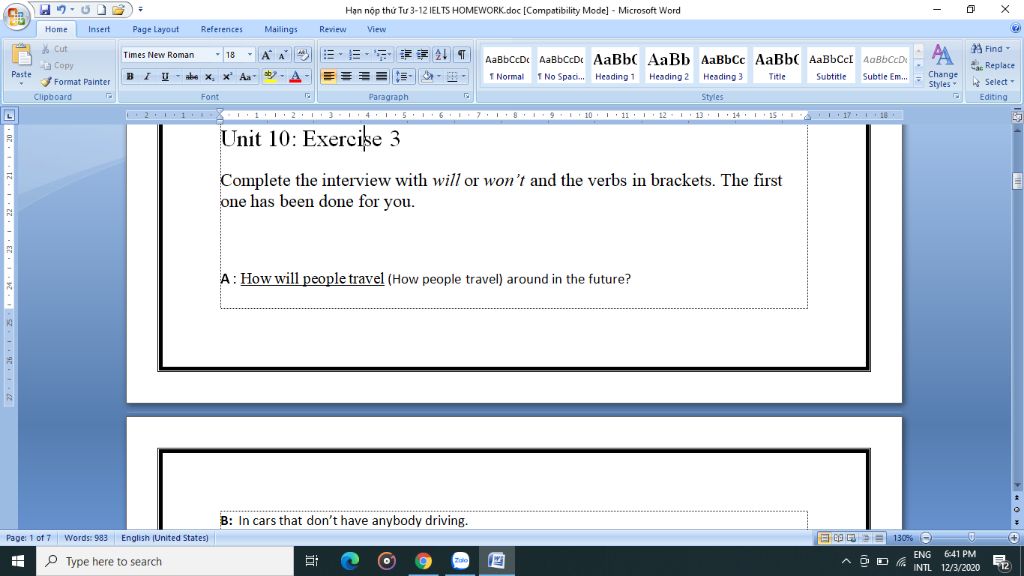Open the font size dropdown
Screen dimensions: 1024x576
[249, 55]
